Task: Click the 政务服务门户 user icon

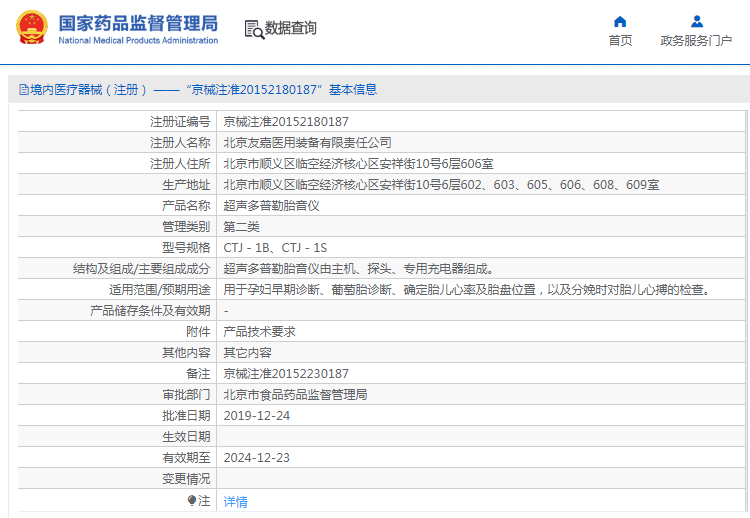Action: [697, 22]
